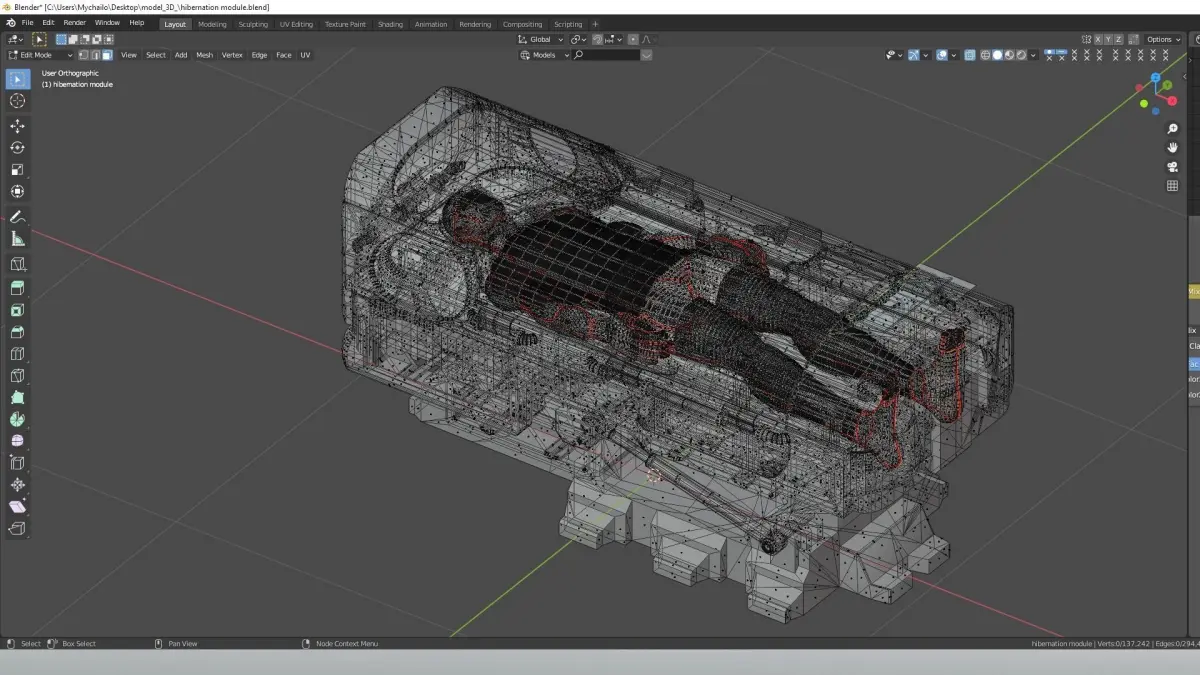Screen dimensions: 1200x675
Task: Toggle X axis mirror
Action: click(1098, 40)
